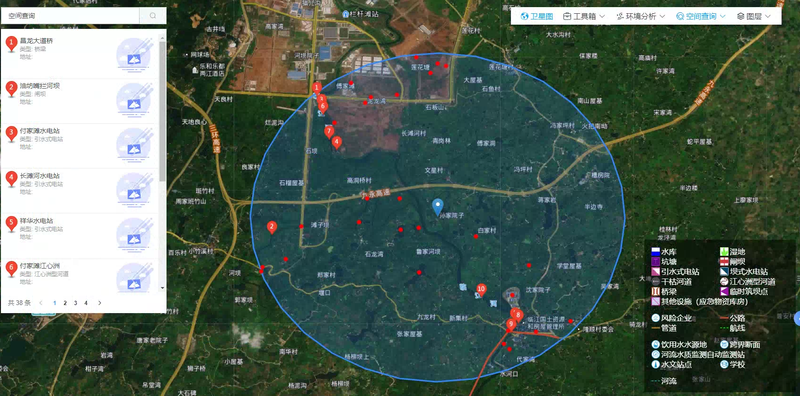Click the 湿地 legend icon
This screenshot has height=396, width=800.
coord(724,252)
